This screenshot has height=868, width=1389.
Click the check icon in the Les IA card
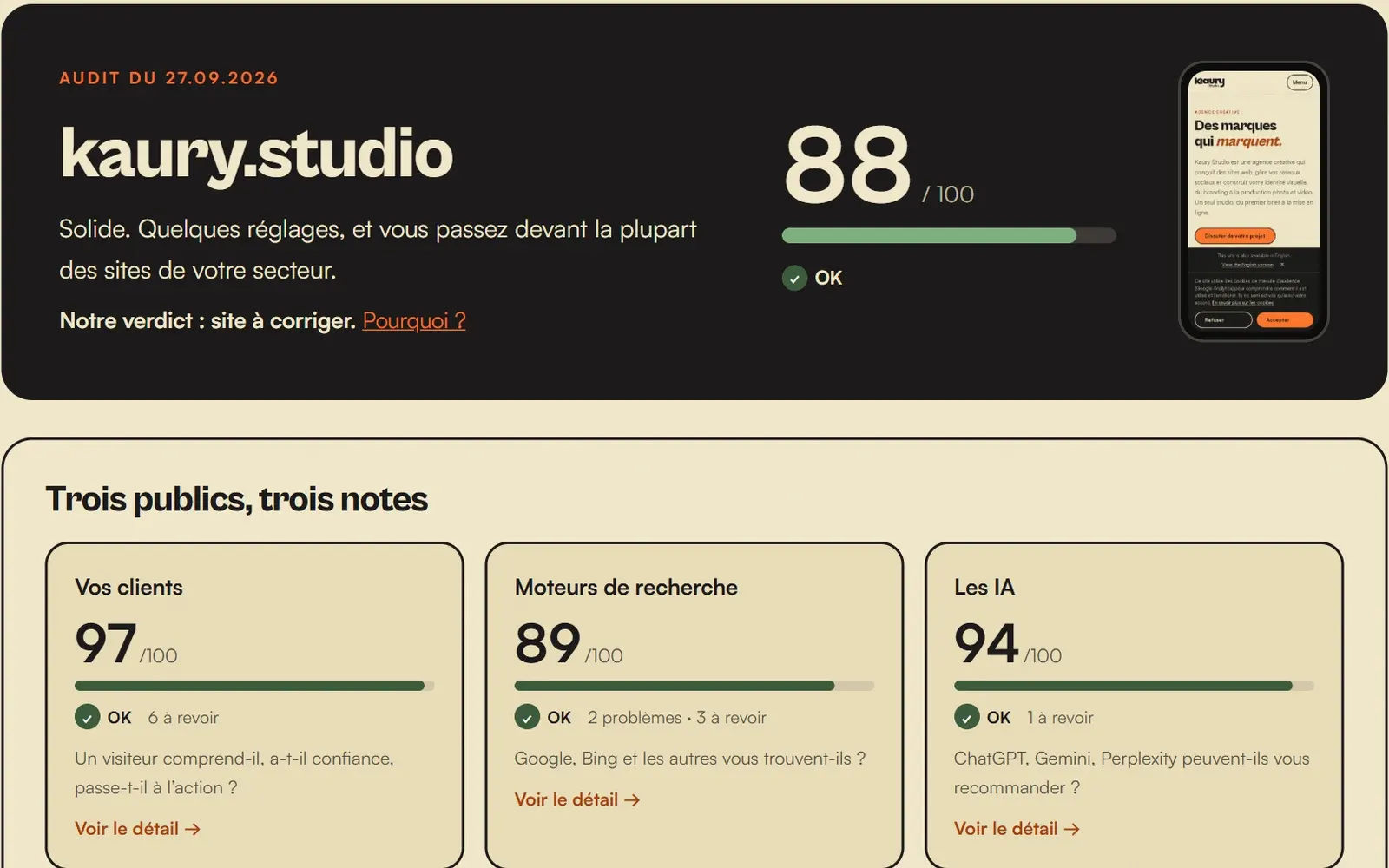click(x=967, y=718)
